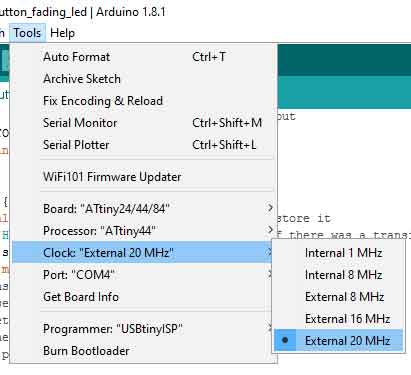Viewport: 411px width, 375px height.
Task: Launch the Serial Plotter
Action: click(143, 145)
